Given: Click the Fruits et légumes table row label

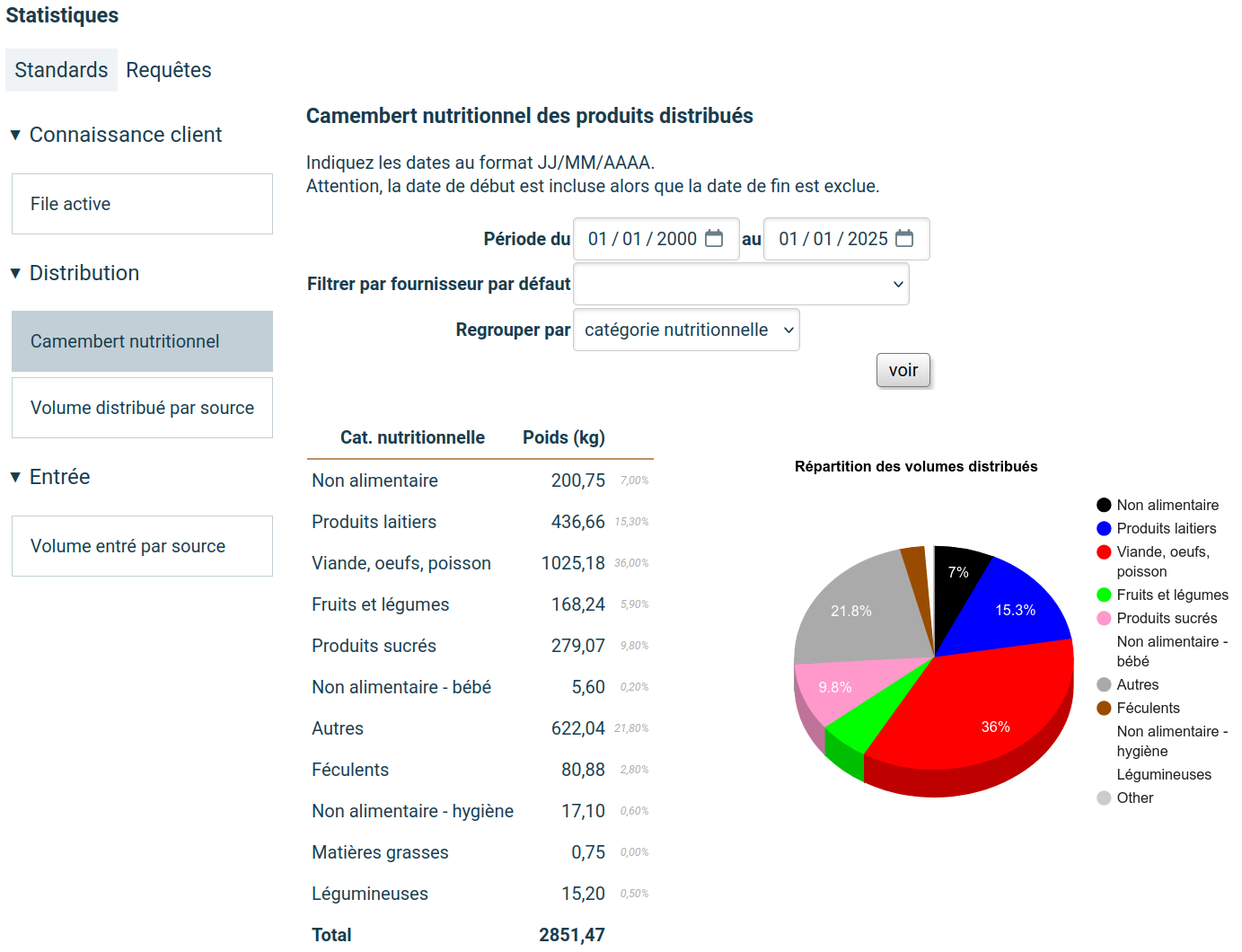Looking at the screenshot, I should pyautogui.click(x=380, y=604).
